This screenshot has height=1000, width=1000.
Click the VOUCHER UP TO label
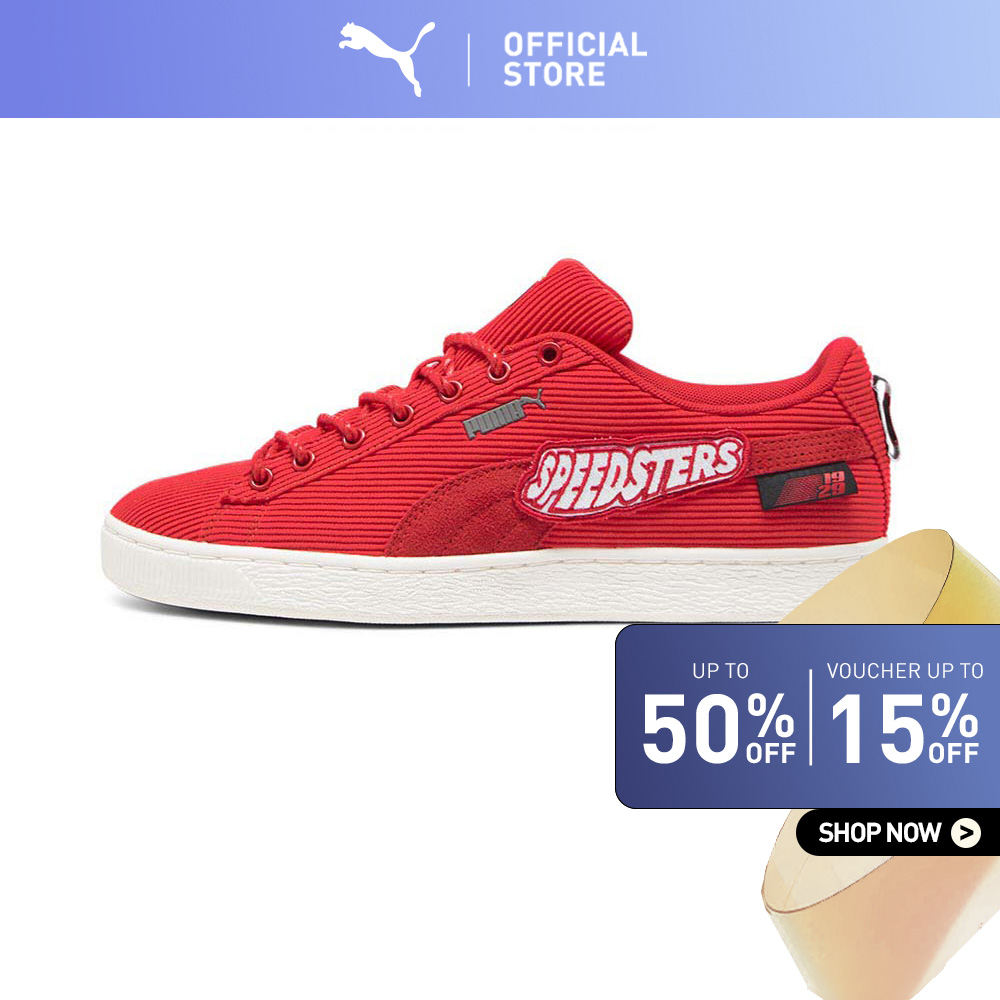point(905,671)
